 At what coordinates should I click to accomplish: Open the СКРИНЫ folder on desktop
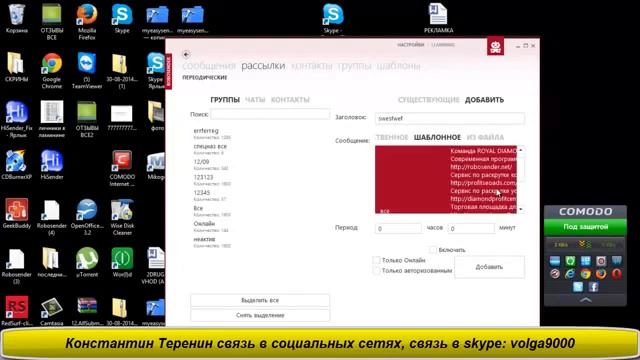pyautogui.click(x=17, y=67)
